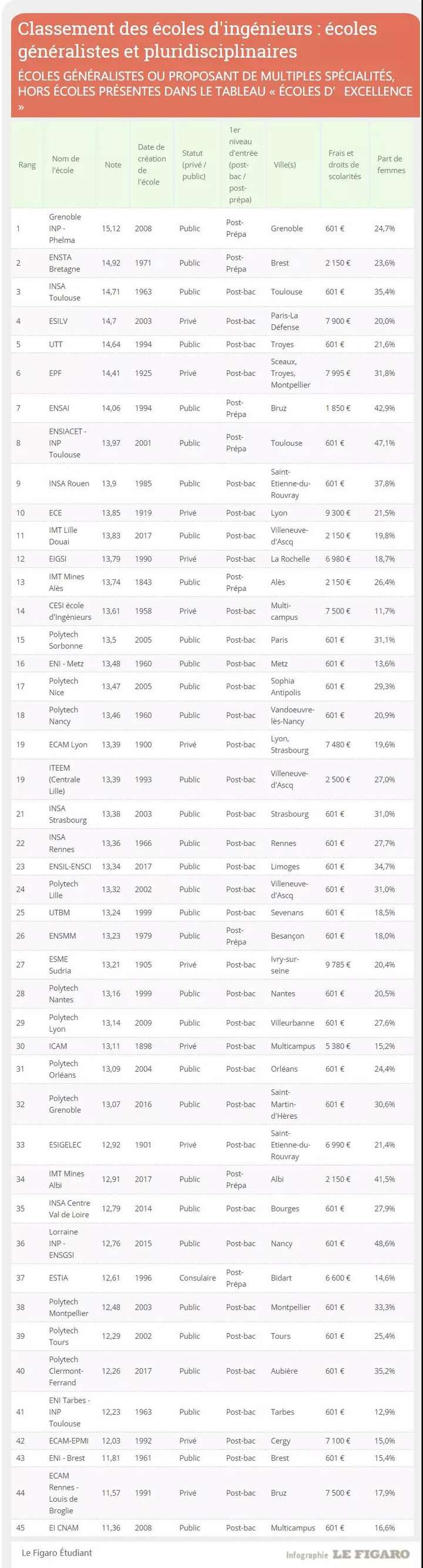423x1568 pixels.
Task: Select the ESILV school name cell
Action: tap(58, 321)
